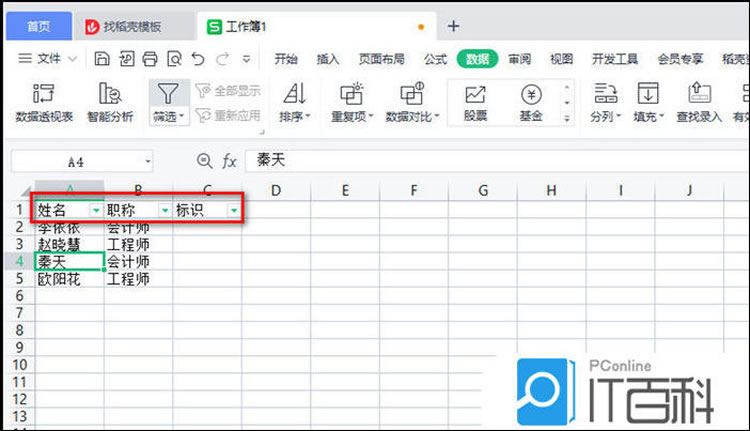750x431 pixels.
Task: Click the select-all corner of the grid
Action: tap(26, 191)
